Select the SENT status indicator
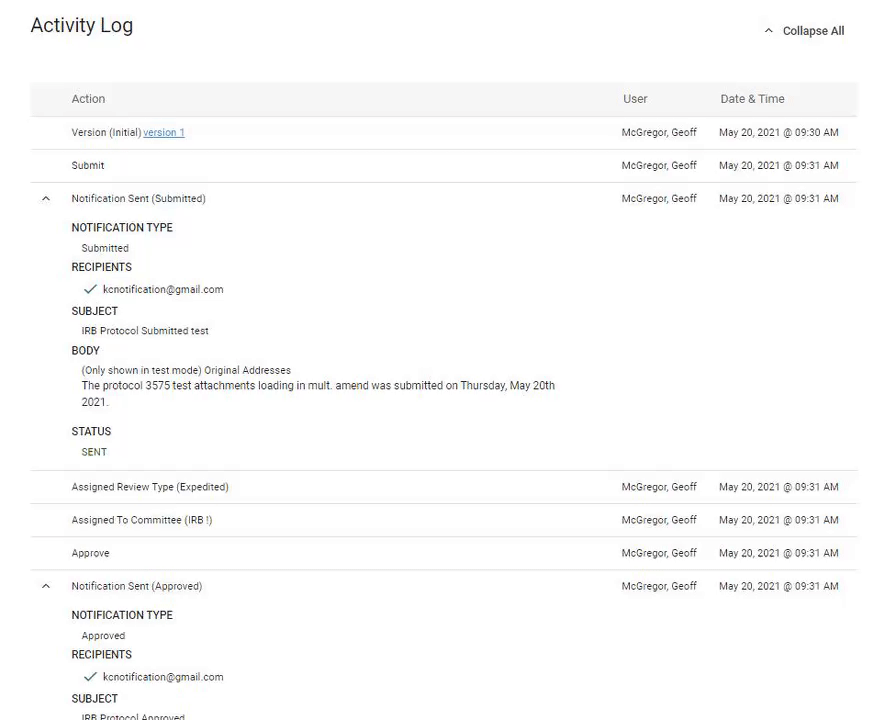 pos(93,452)
